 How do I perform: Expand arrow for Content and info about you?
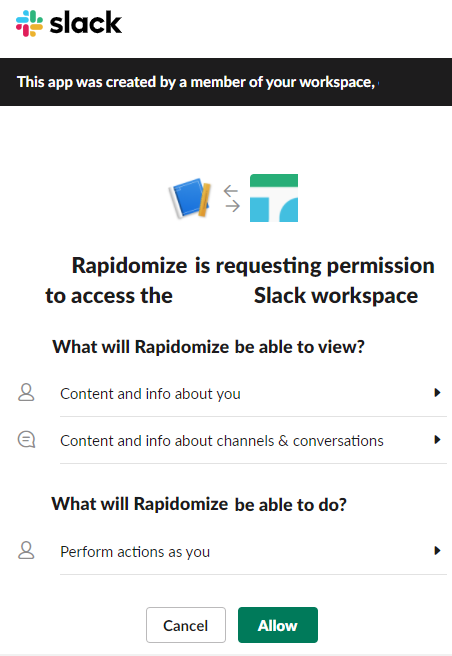pyautogui.click(x=437, y=392)
